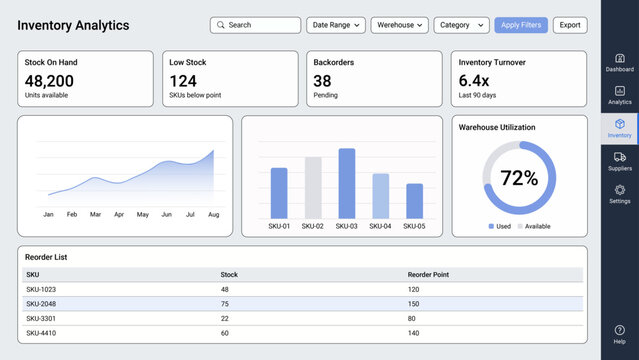
Task: Select the SKU-4410 row
Action: coord(302,333)
